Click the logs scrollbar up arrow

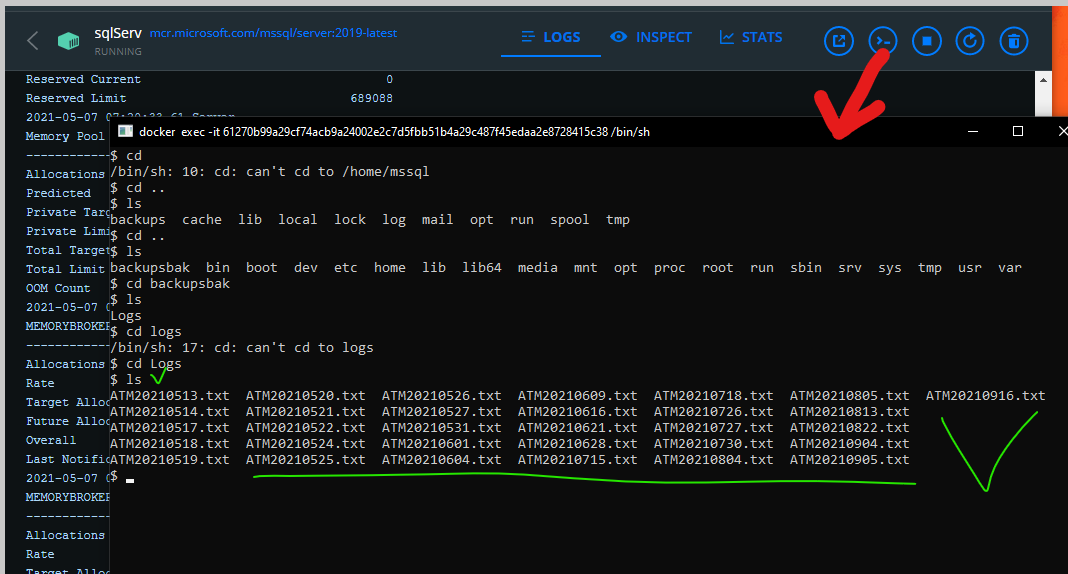(x=1043, y=80)
